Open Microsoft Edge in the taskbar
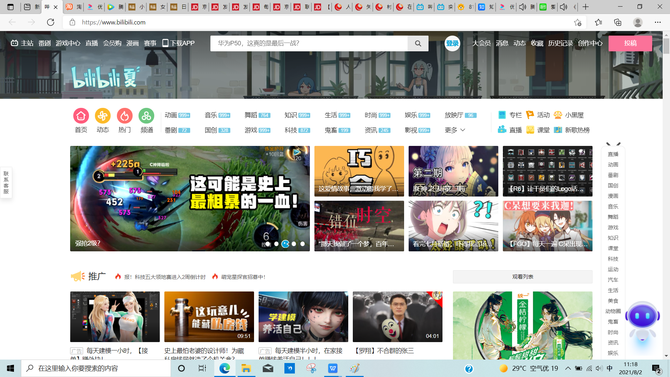670x377 pixels. coord(224,368)
